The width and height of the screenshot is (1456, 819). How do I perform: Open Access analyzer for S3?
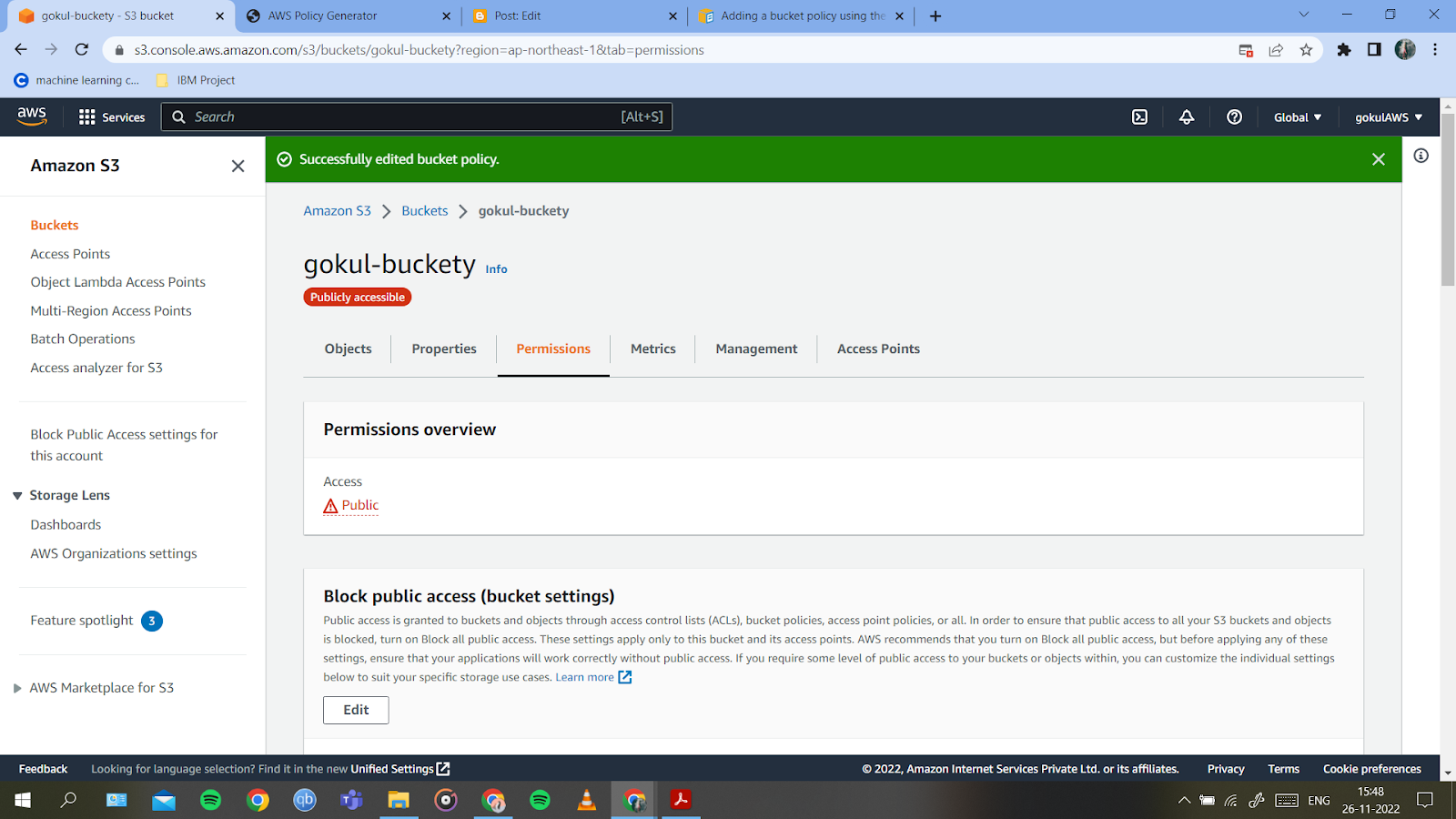96,368
